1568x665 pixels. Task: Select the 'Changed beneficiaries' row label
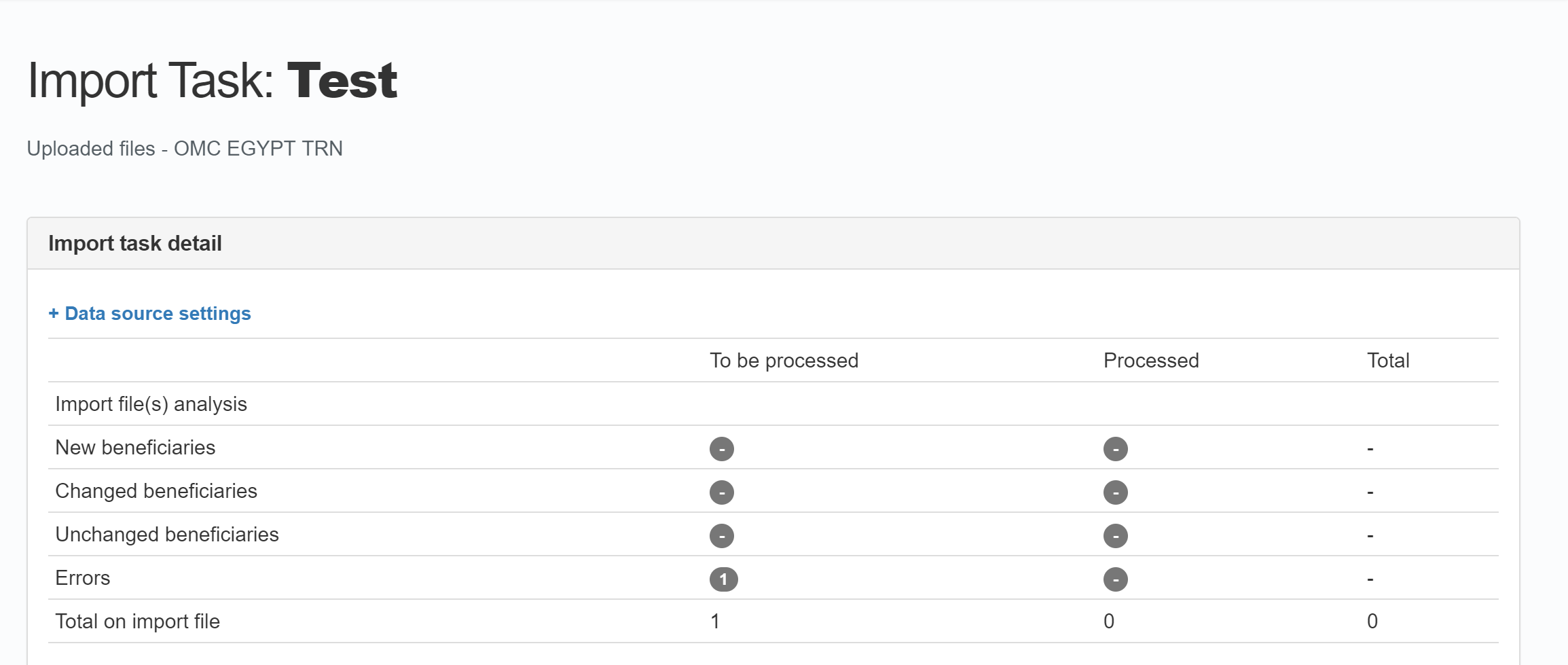pyautogui.click(x=156, y=491)
